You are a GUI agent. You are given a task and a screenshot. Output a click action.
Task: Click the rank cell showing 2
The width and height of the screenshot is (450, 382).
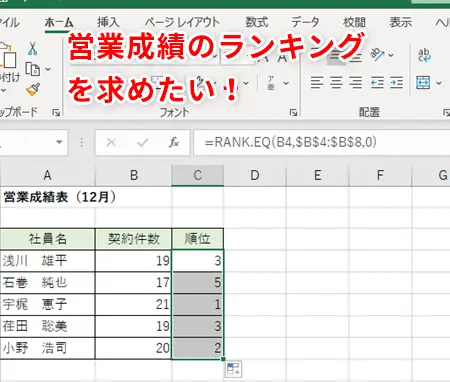(198, 348)
